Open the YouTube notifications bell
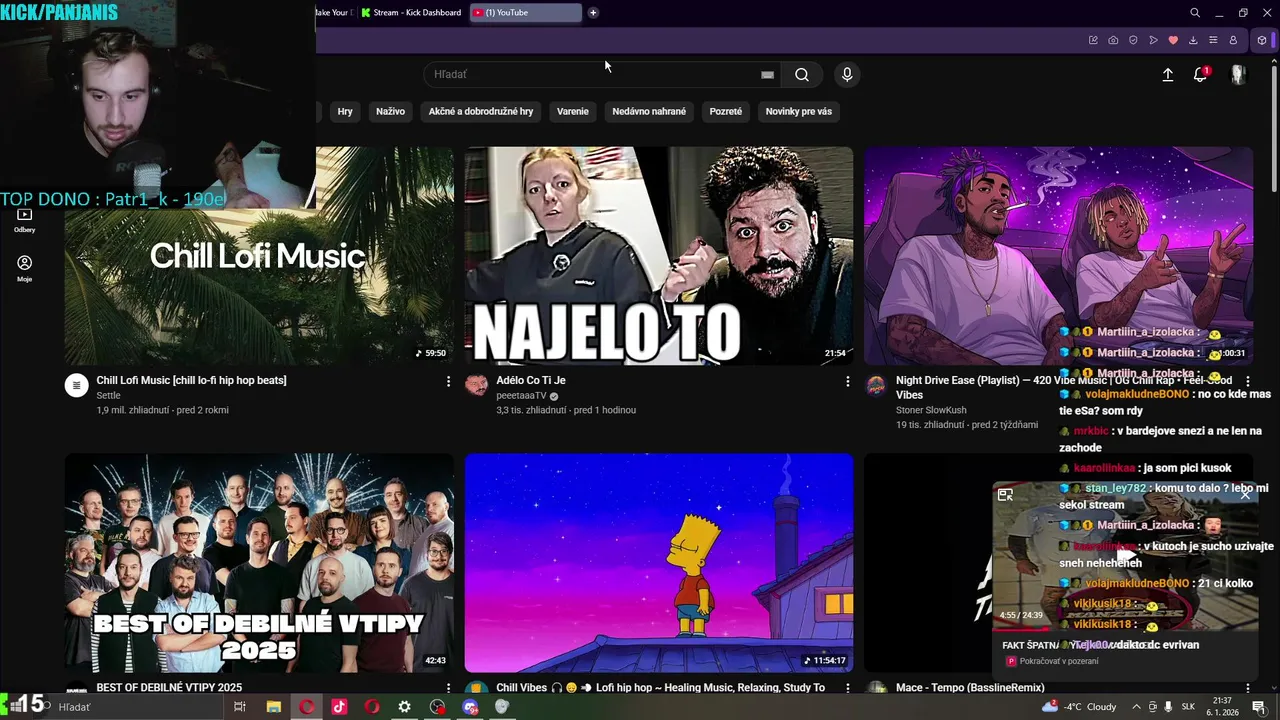The image size is (1280, 720). click(x=1201, y=75)
